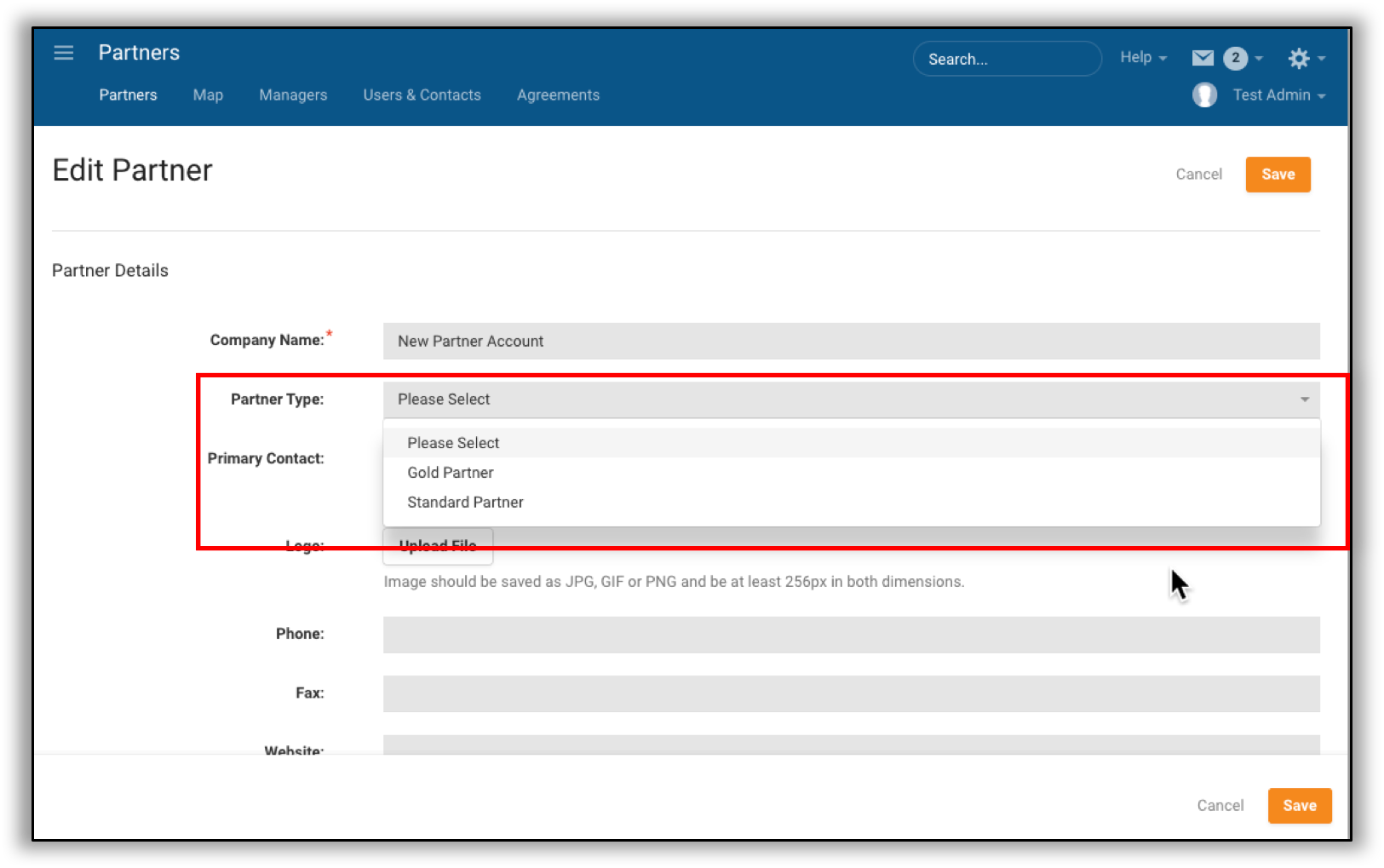Open the Help menu
1384x868 pixels.
click(1136, 57)
